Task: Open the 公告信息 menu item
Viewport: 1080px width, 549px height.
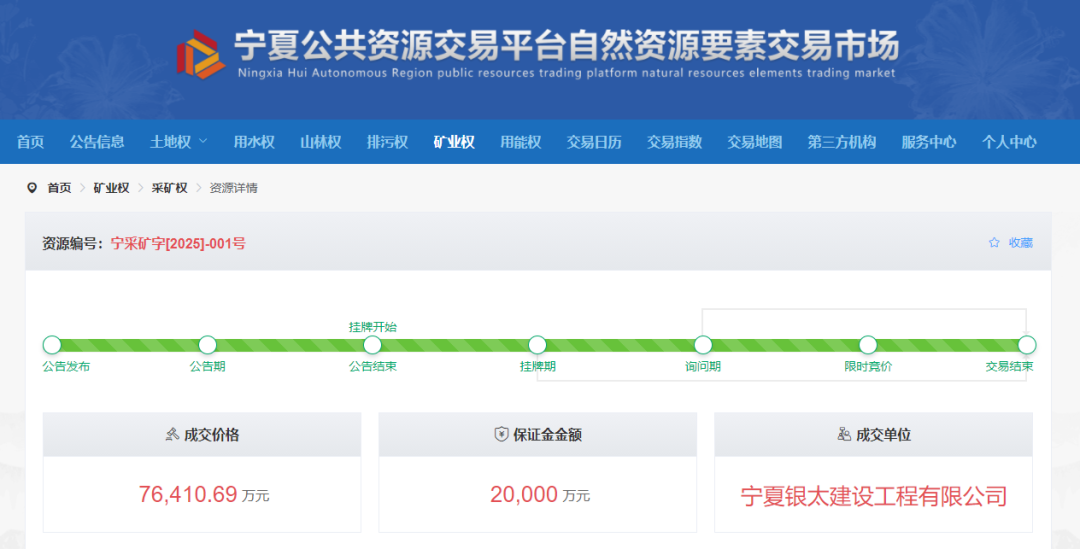Action: tap(97, 142)
